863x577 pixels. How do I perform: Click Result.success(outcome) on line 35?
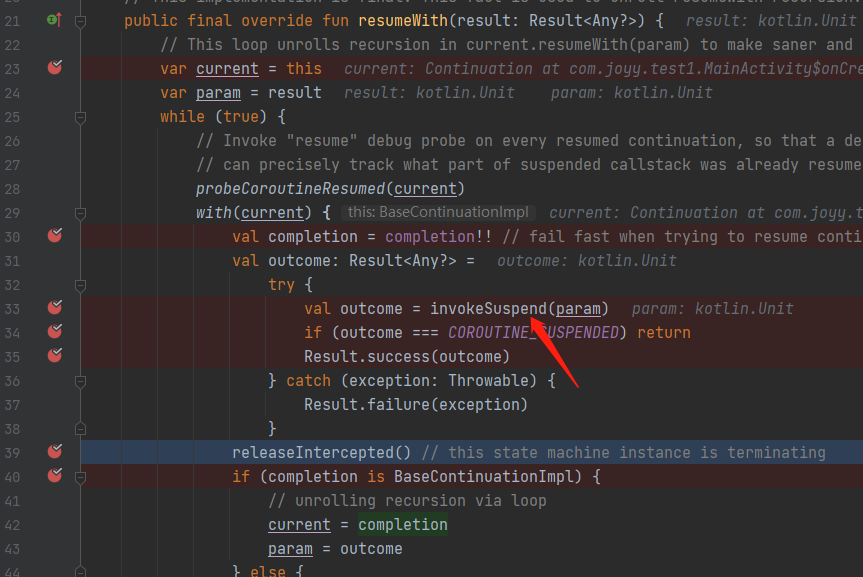click(x=407, y=357)
